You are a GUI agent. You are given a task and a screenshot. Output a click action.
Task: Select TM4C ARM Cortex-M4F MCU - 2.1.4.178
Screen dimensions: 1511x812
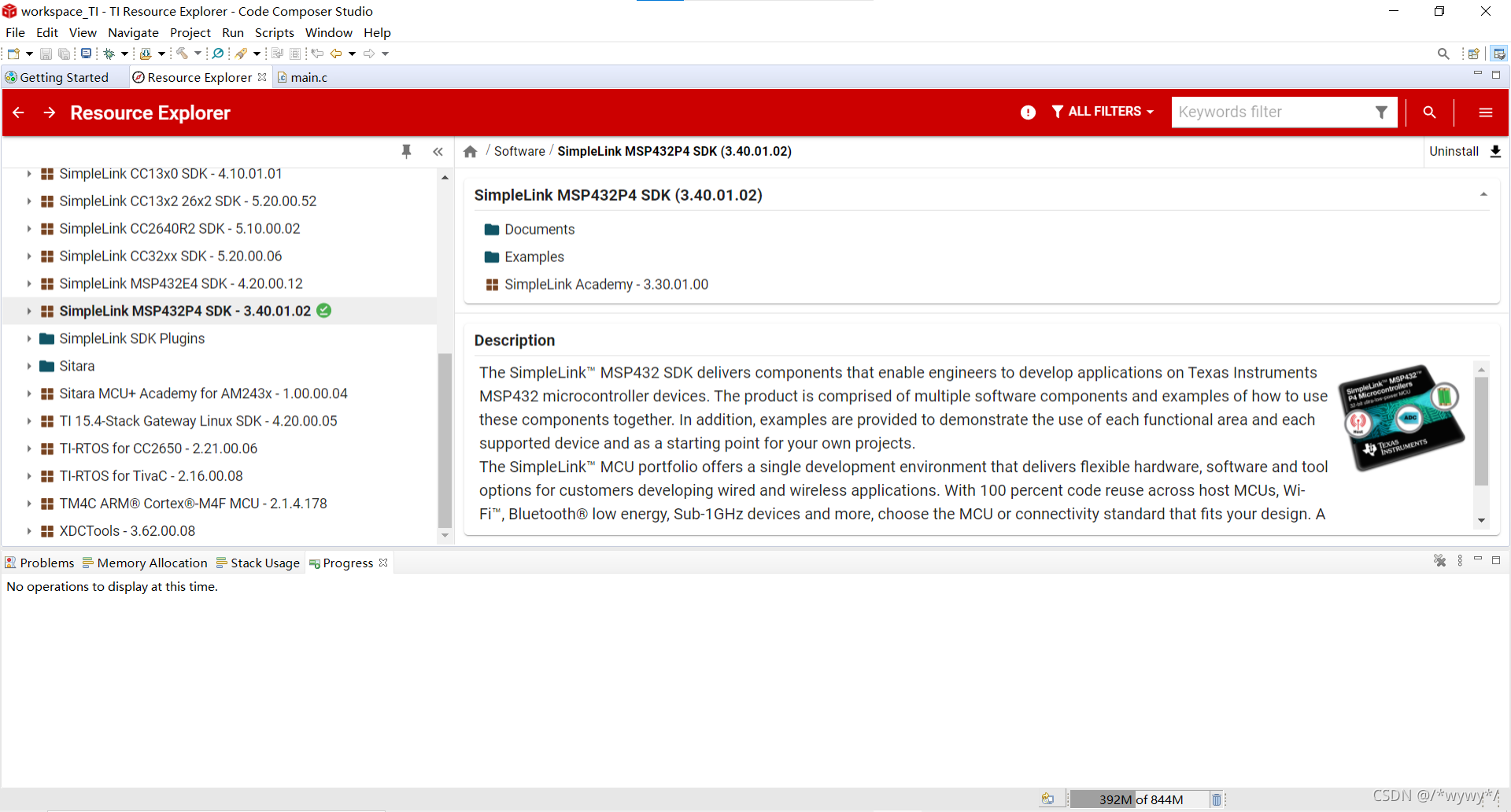pos(193,504)
